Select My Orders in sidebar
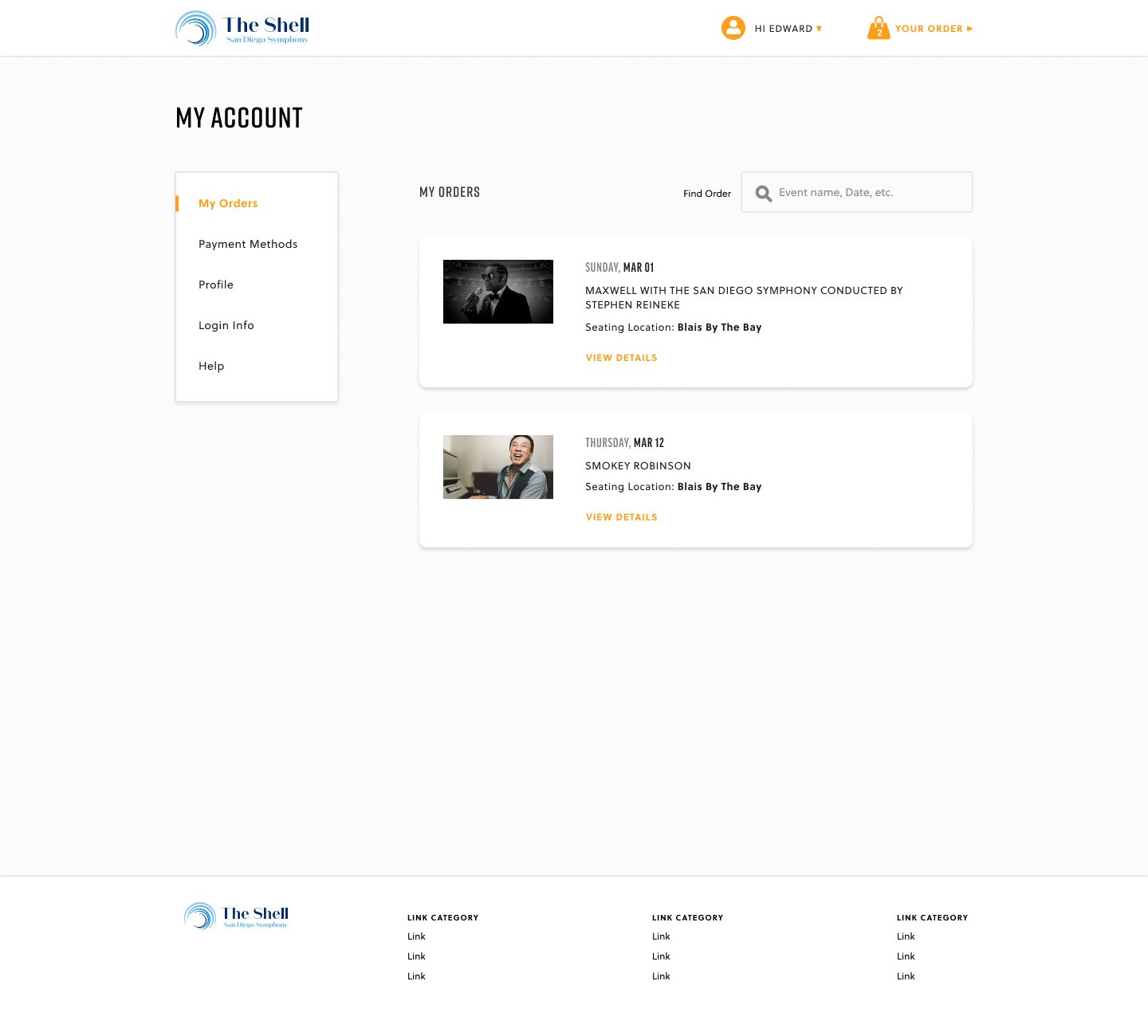The width and height of the screenshot is (1148, 1036). tap(228, 203)
